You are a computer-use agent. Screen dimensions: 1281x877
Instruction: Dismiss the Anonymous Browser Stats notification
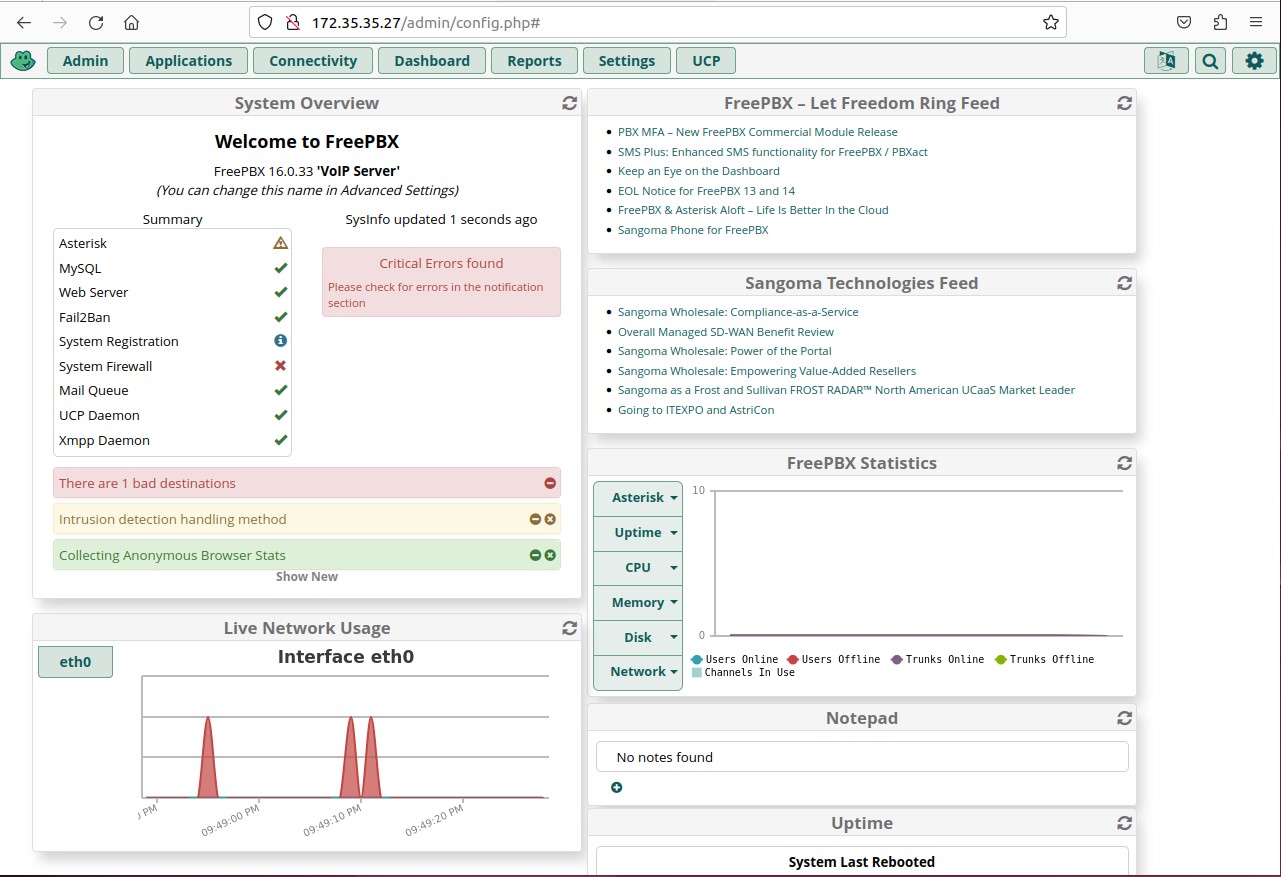550,555
